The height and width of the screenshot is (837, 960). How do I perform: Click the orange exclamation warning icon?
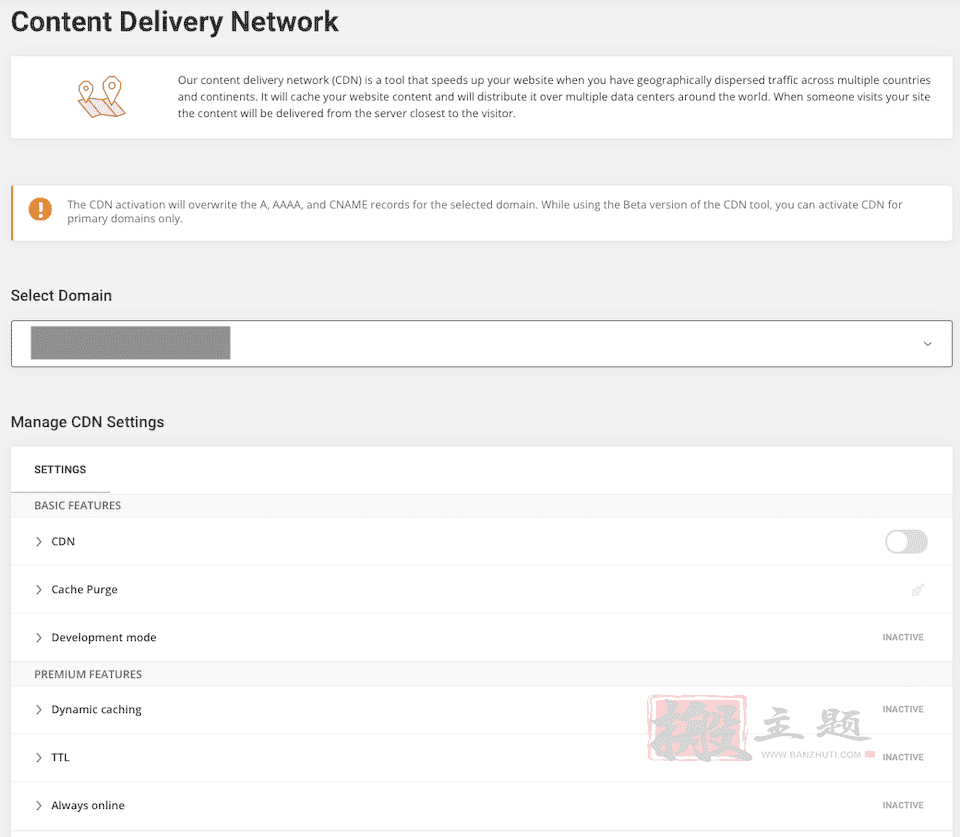[x=40, y=209]
